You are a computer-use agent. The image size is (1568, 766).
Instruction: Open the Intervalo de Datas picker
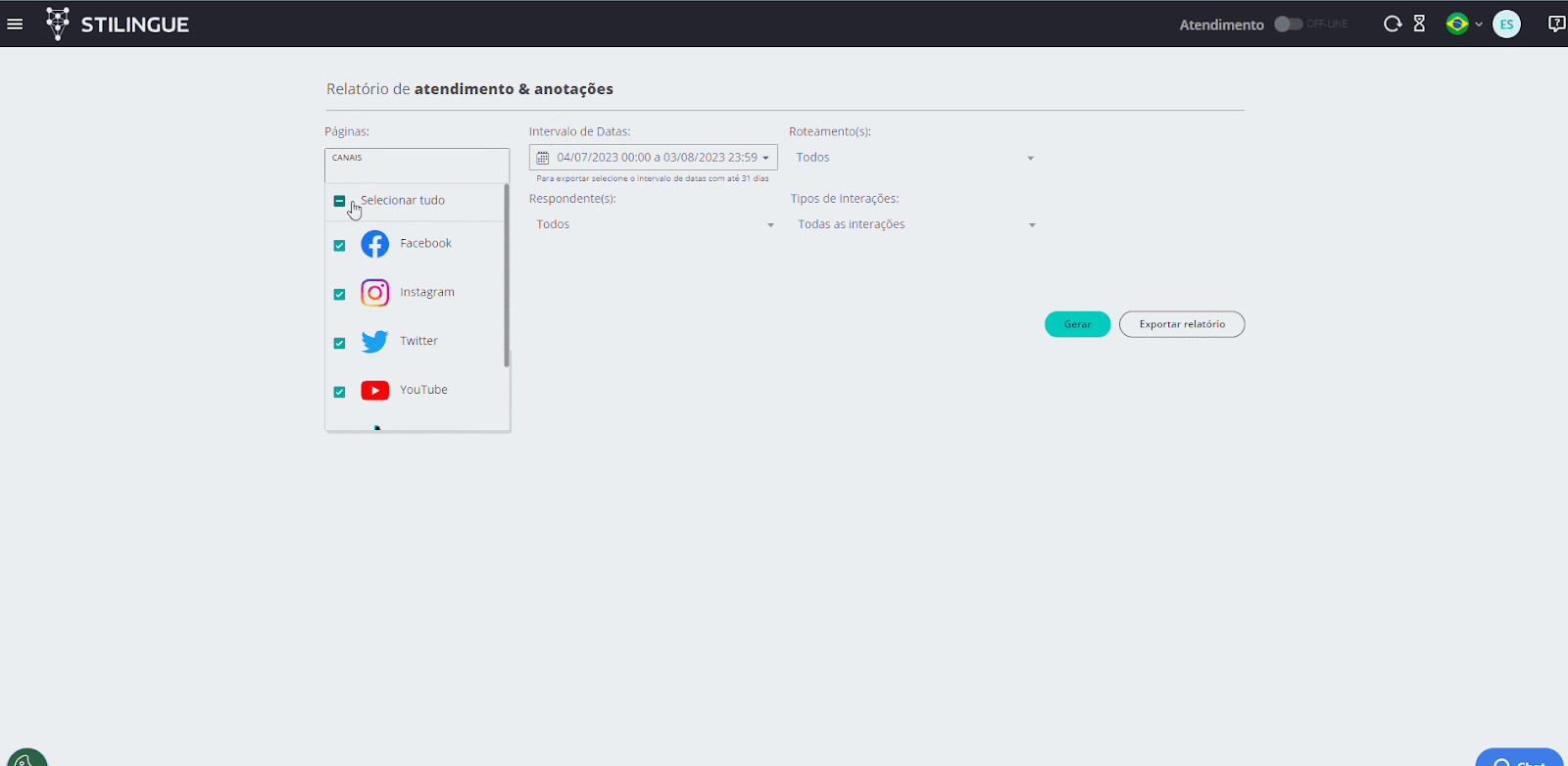pyautogui.click(x=654, y=158)
